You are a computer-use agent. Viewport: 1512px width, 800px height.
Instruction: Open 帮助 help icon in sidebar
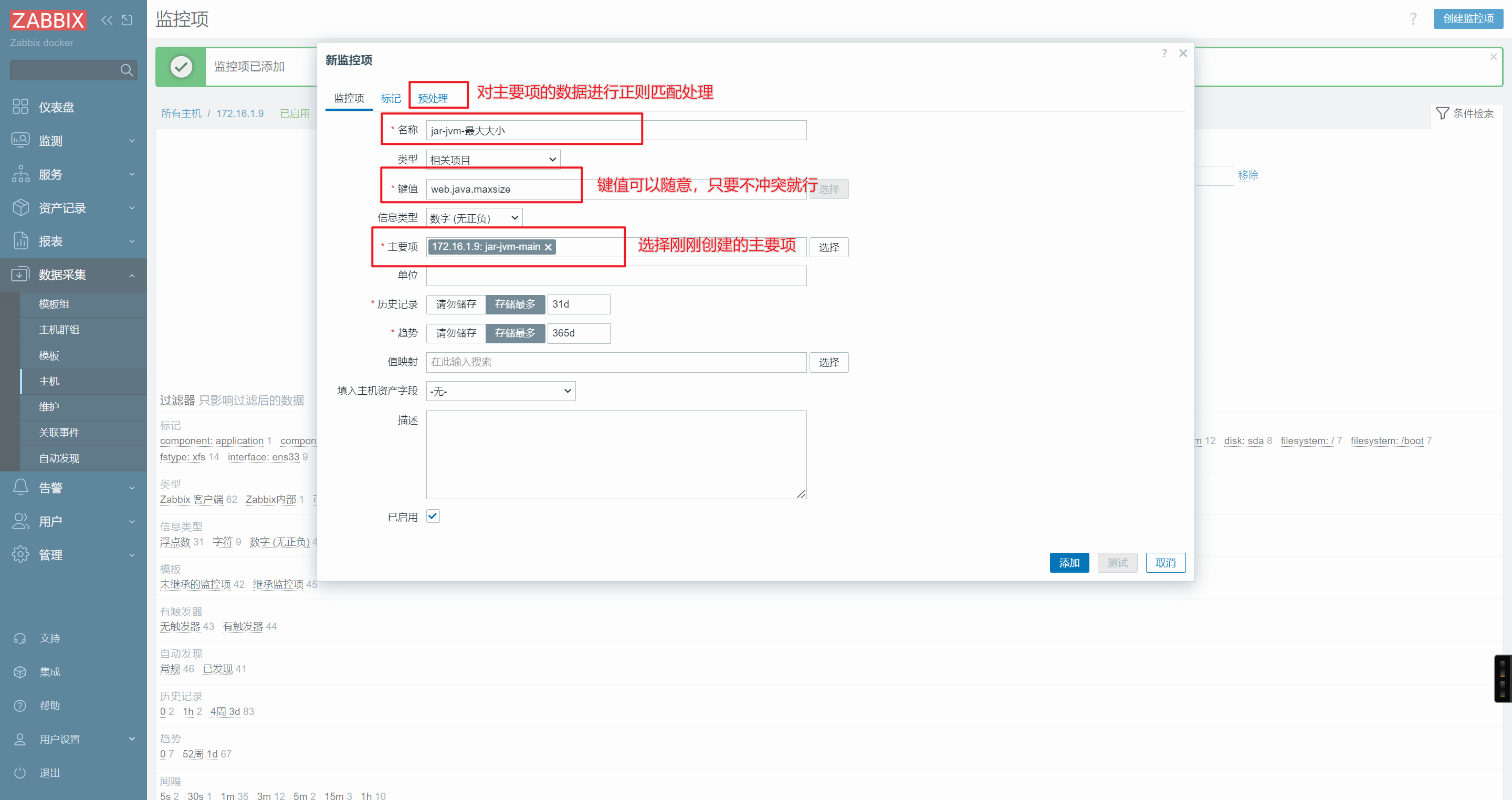20,706
